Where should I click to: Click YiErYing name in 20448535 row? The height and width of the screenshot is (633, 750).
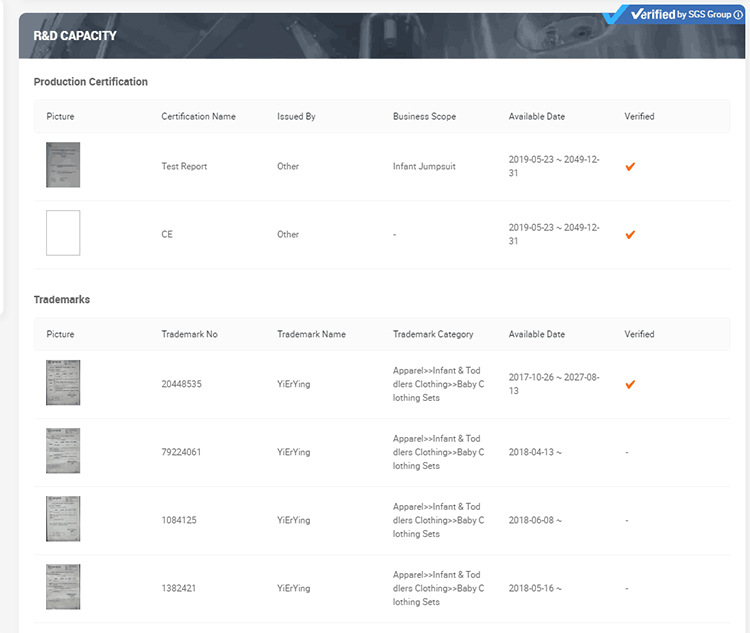point(294,384)
